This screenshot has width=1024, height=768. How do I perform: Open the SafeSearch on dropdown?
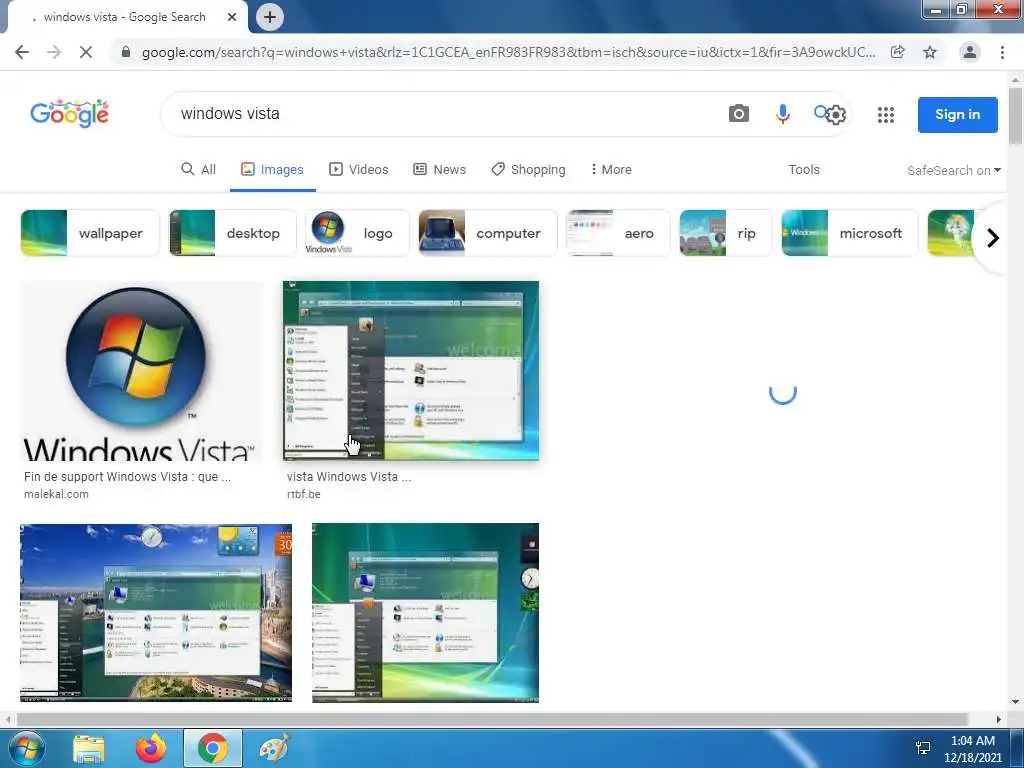[953, 170]
